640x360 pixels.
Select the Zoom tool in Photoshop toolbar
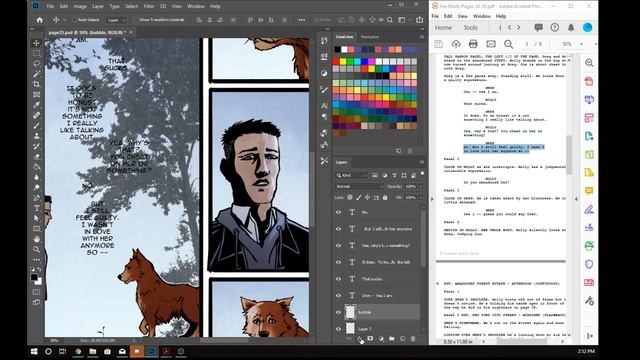click(x=37, y=249)
